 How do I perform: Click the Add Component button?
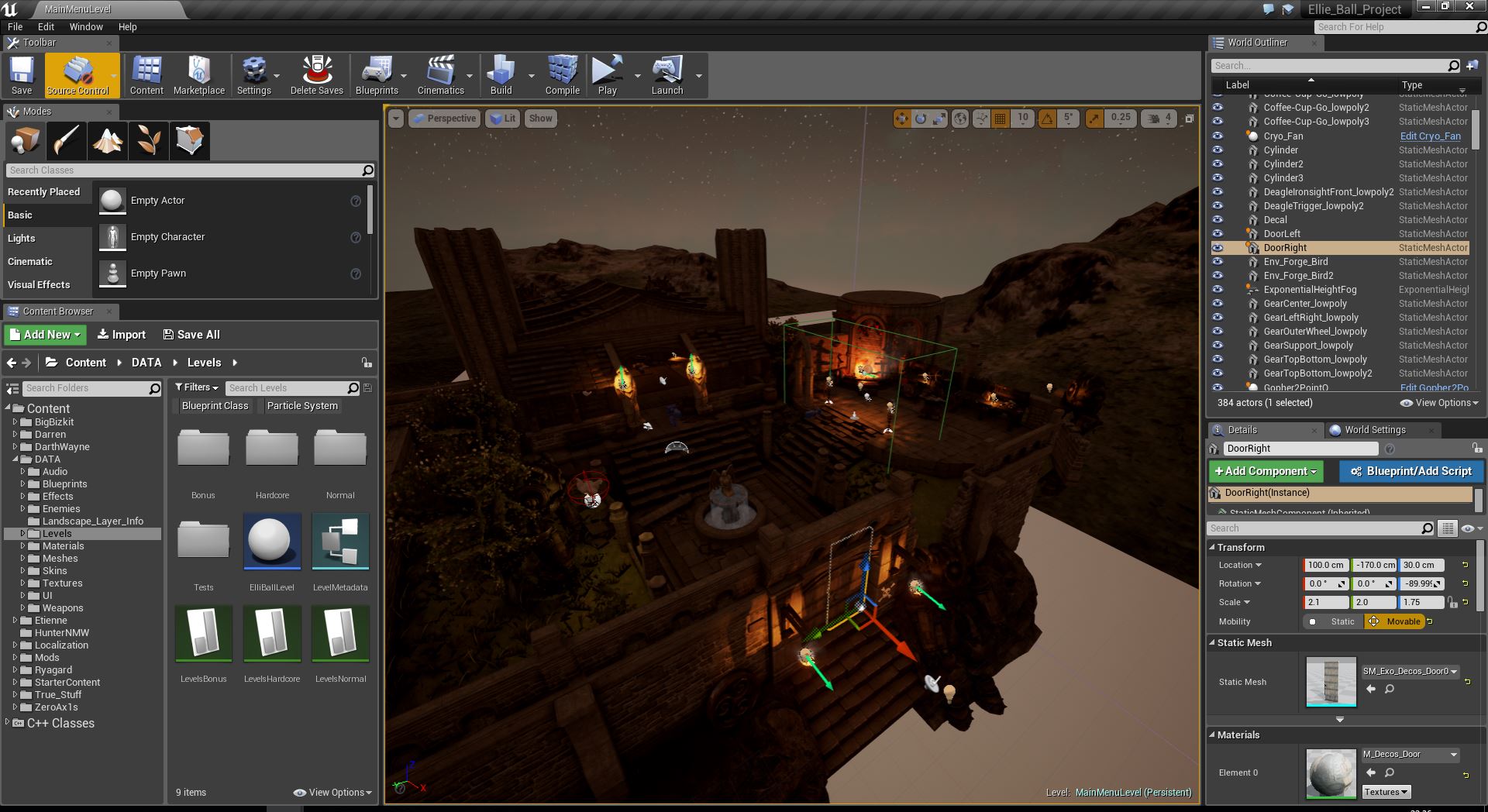tap(1265, 471)
